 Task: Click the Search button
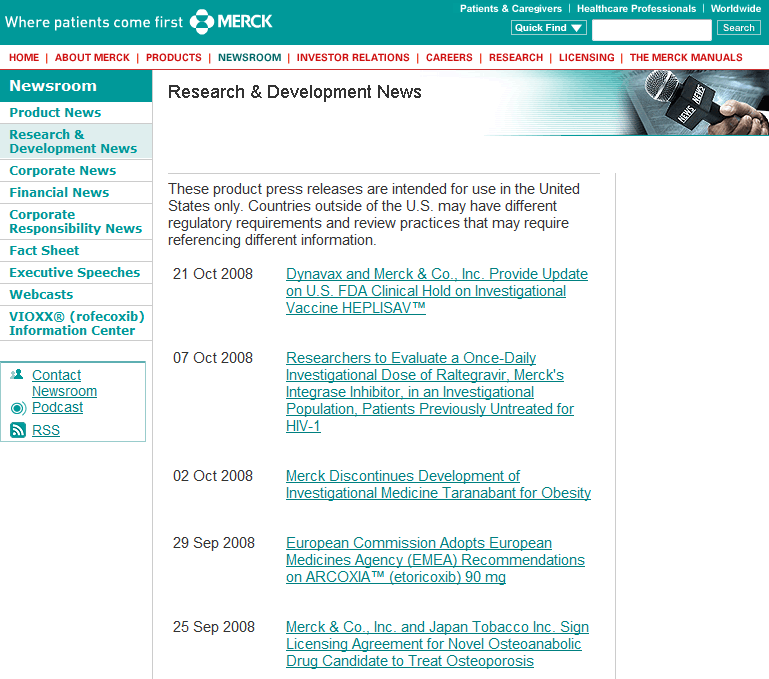click(x=739, y=28)
